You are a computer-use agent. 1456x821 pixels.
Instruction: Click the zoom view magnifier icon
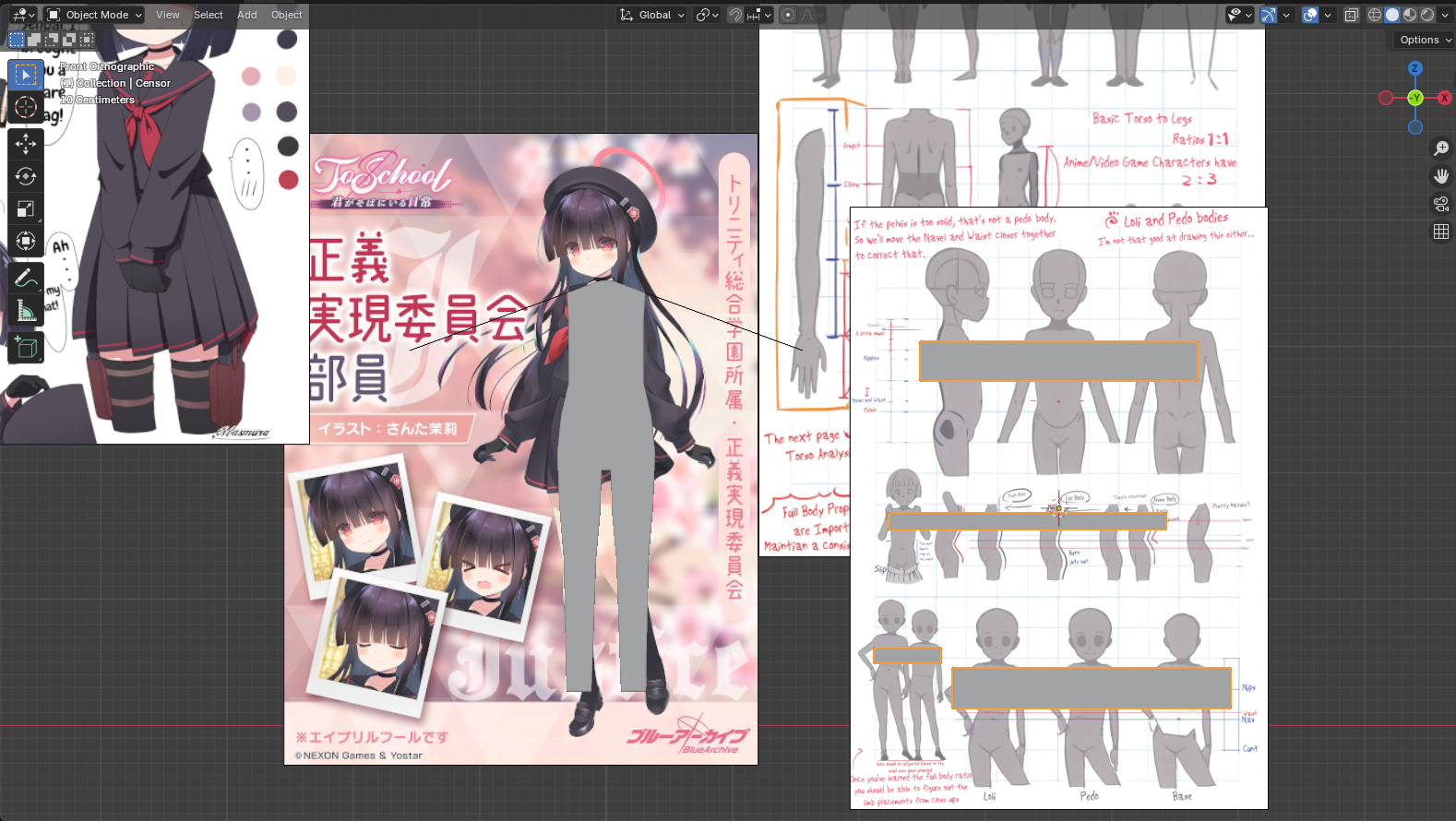1441,149
